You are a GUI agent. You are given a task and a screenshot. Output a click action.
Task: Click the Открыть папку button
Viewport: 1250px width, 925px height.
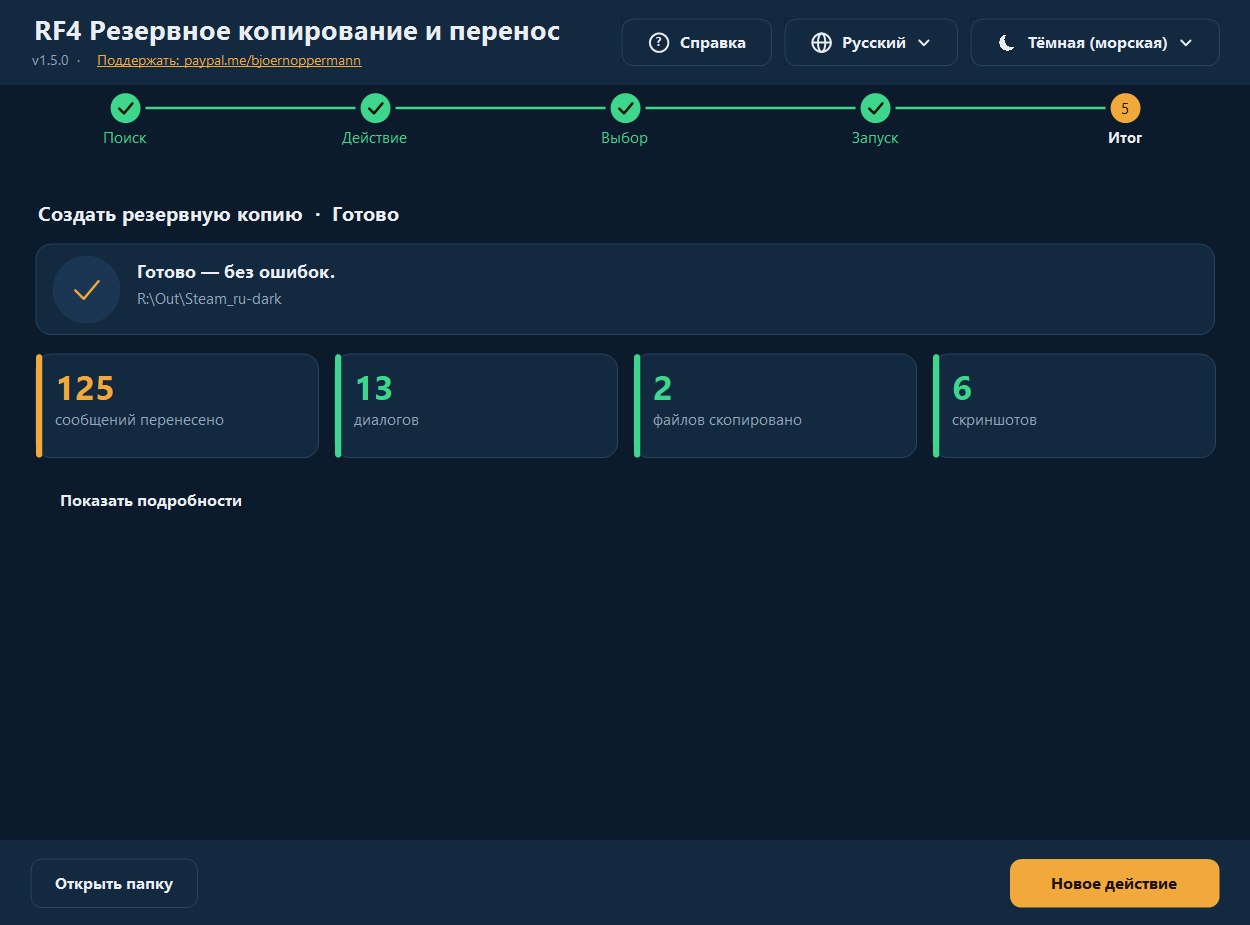pos(114,884)
